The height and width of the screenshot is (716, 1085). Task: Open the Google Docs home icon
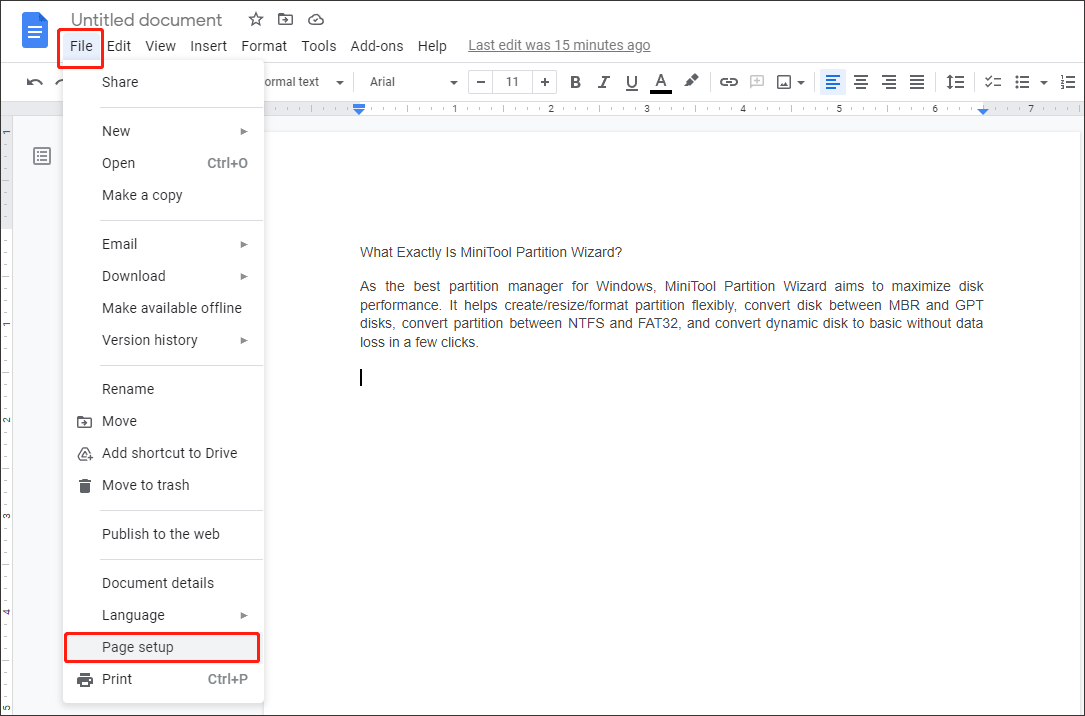(x=35, y=30)
